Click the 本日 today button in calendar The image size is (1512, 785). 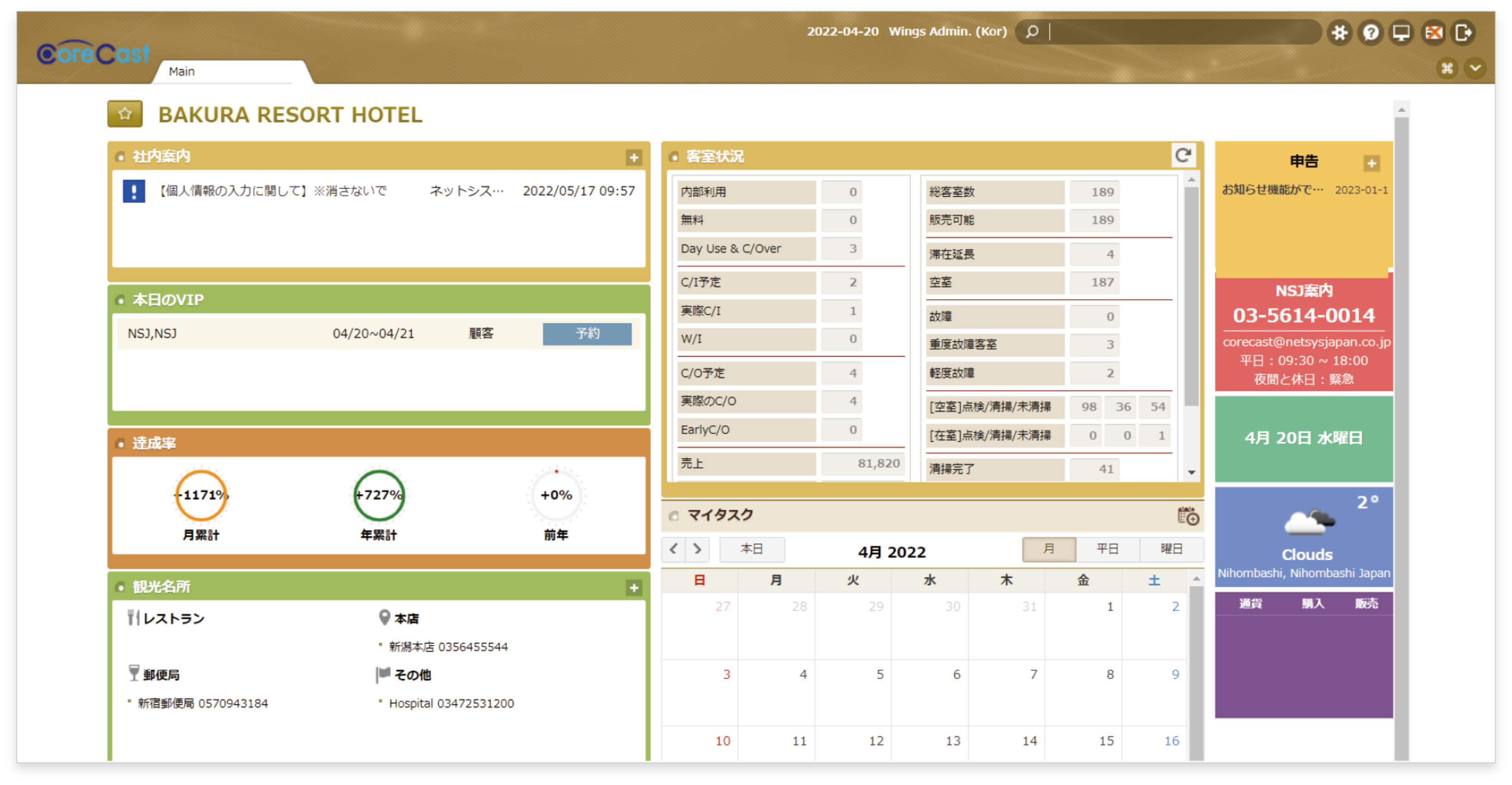752,549
